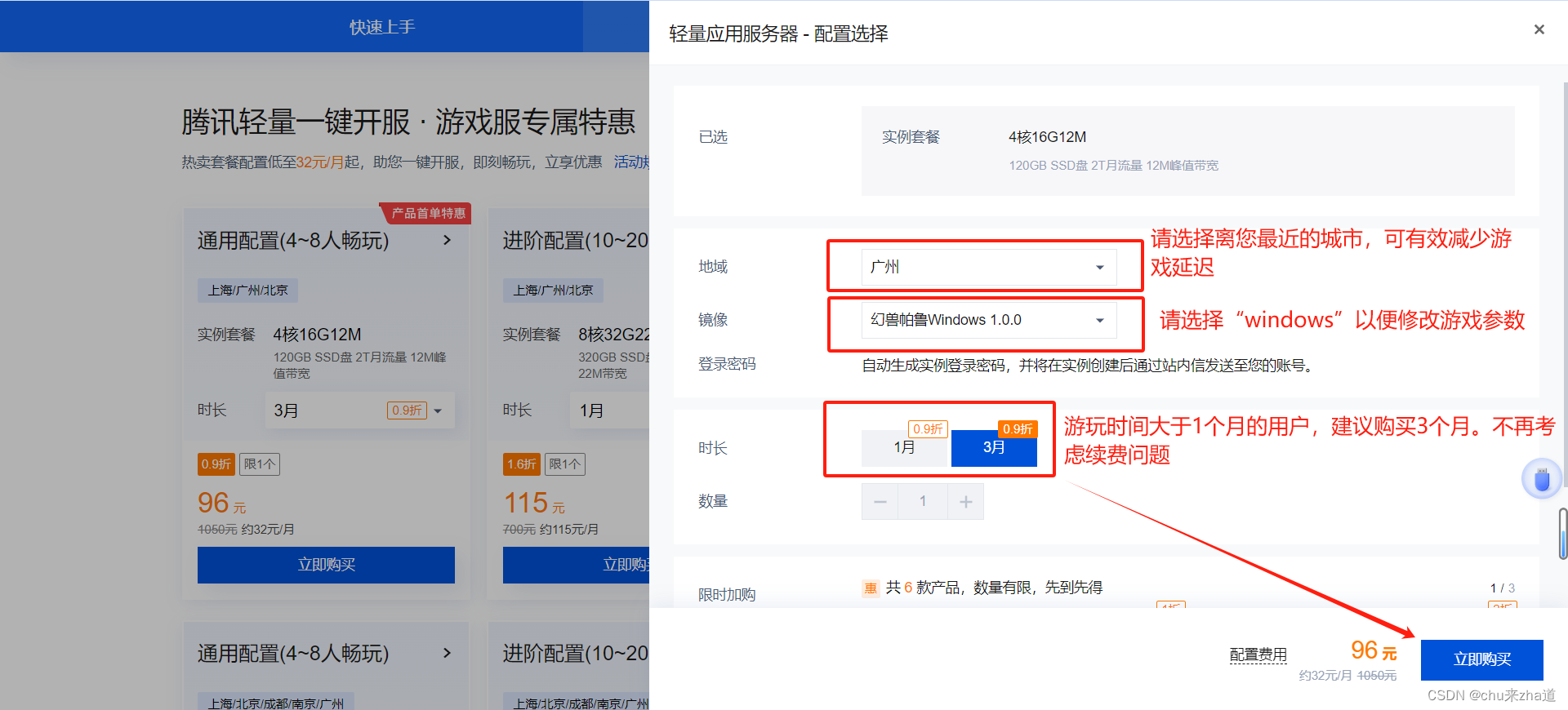
Task: Open the 时长 3月 dropdown on 通用配置 card
Action: pyautogui.click(x=359, y=410)
